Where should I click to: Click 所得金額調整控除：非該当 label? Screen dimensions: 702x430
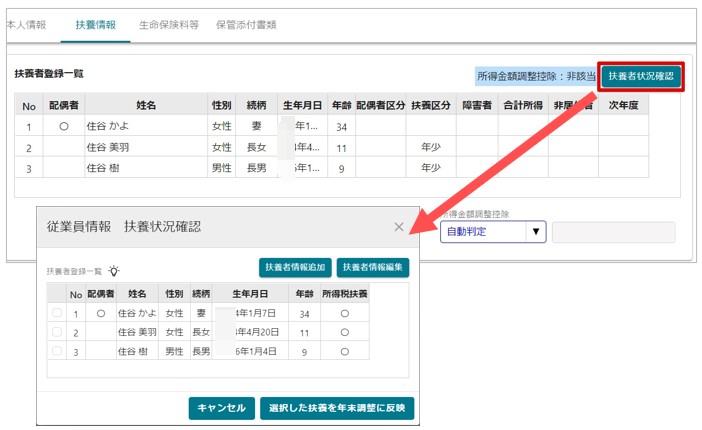(x=535, y=77)
